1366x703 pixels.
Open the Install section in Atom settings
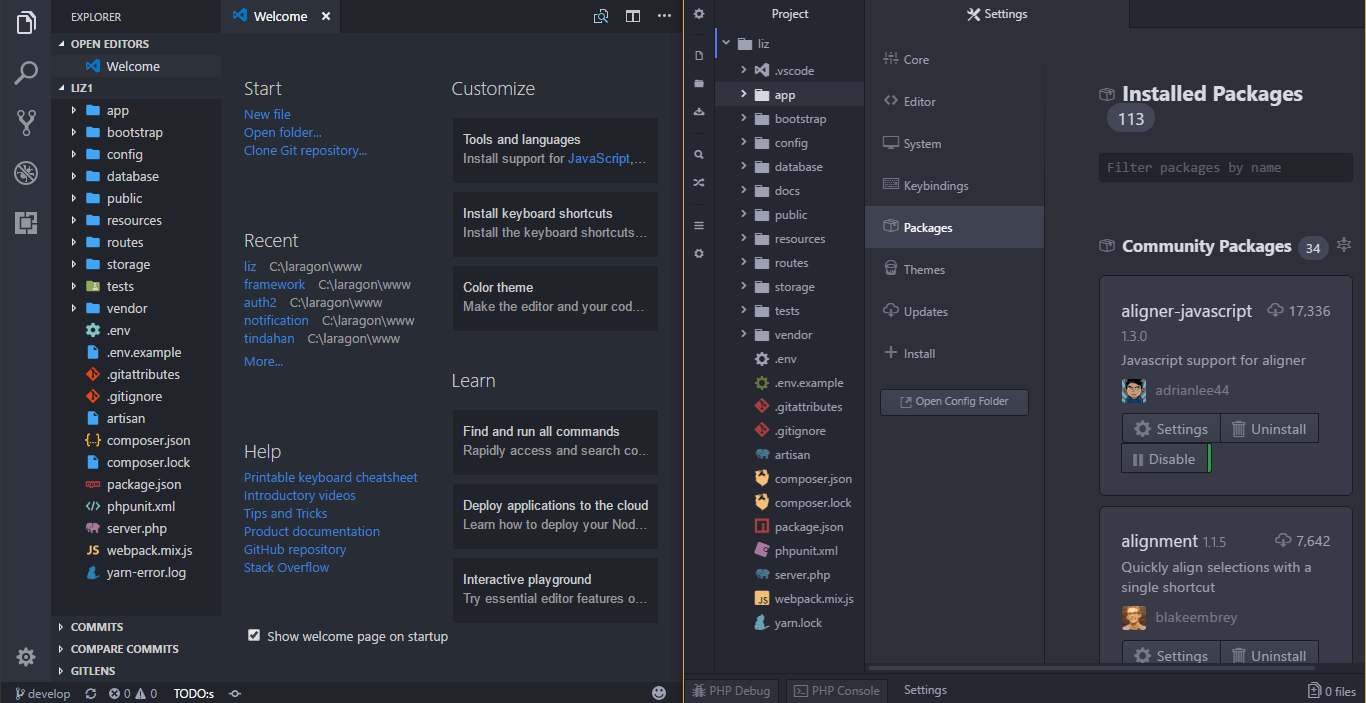point(954,354)
